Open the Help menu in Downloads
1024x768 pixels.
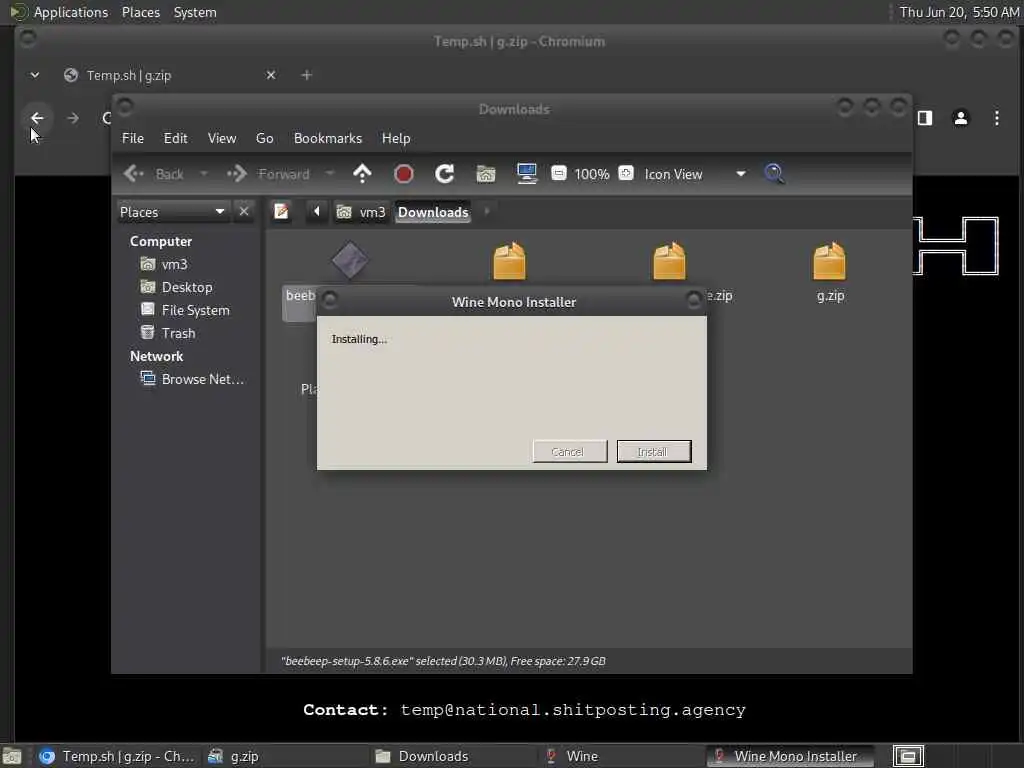pos(396,138)
